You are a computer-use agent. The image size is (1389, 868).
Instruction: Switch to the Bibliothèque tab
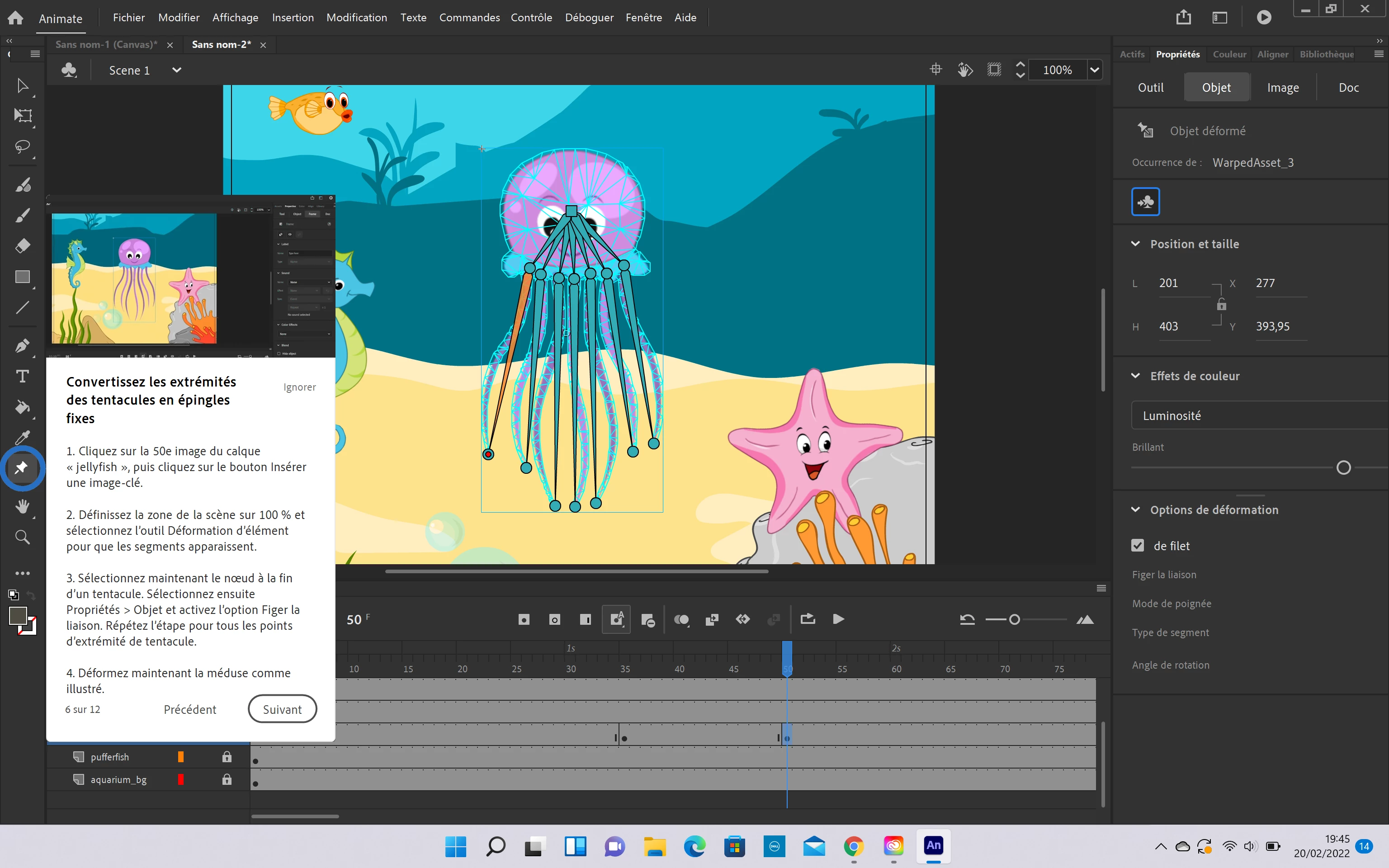(x=1327, y=54)
